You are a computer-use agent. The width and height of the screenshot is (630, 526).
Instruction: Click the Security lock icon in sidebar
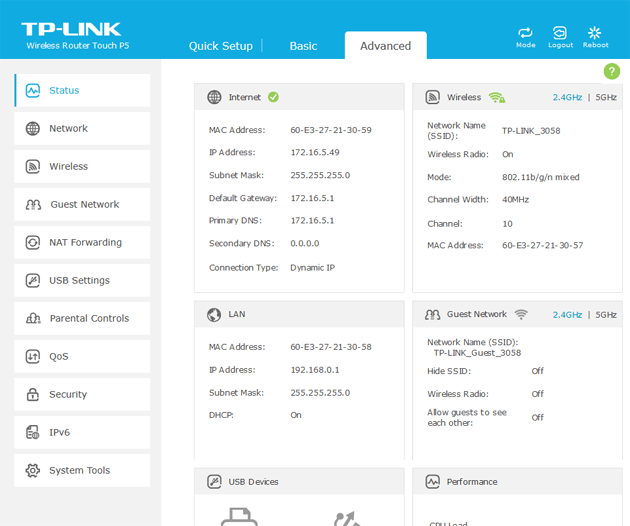coord(33,394)
